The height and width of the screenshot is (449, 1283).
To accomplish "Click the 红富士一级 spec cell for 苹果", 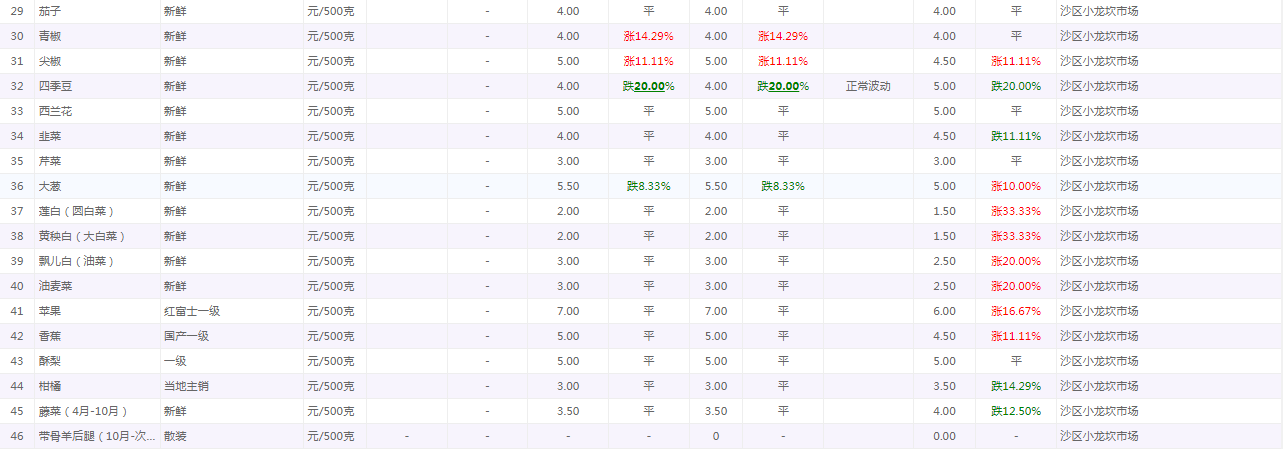I will click(x=192, y=311).
